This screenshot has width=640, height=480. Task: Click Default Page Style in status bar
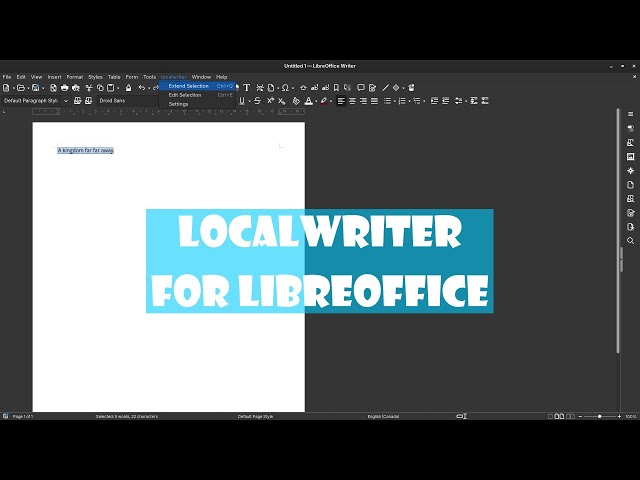[x=256, y=416]
